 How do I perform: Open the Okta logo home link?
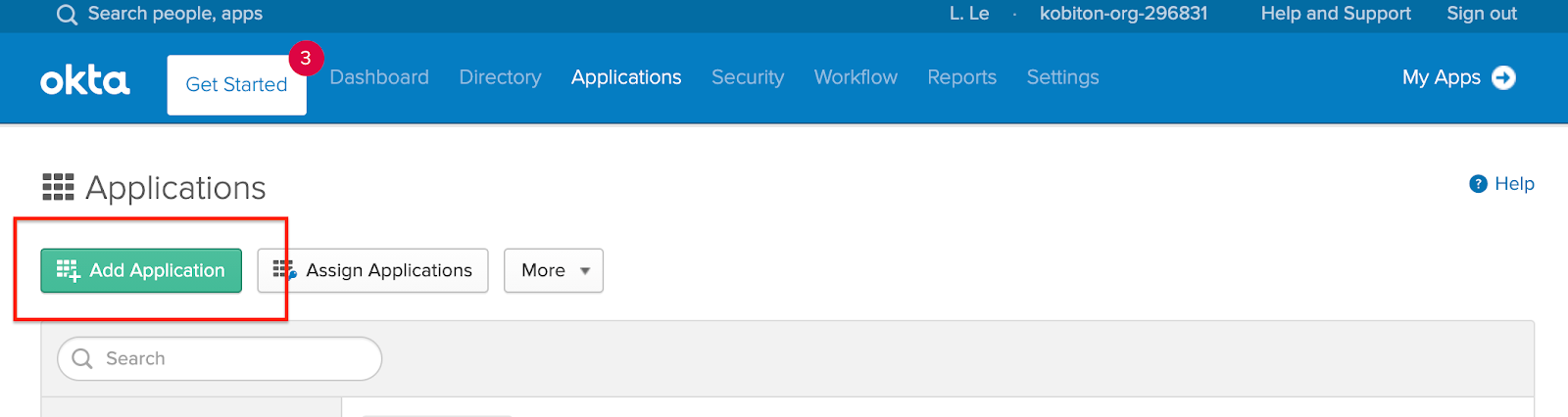tap(85, 80)
